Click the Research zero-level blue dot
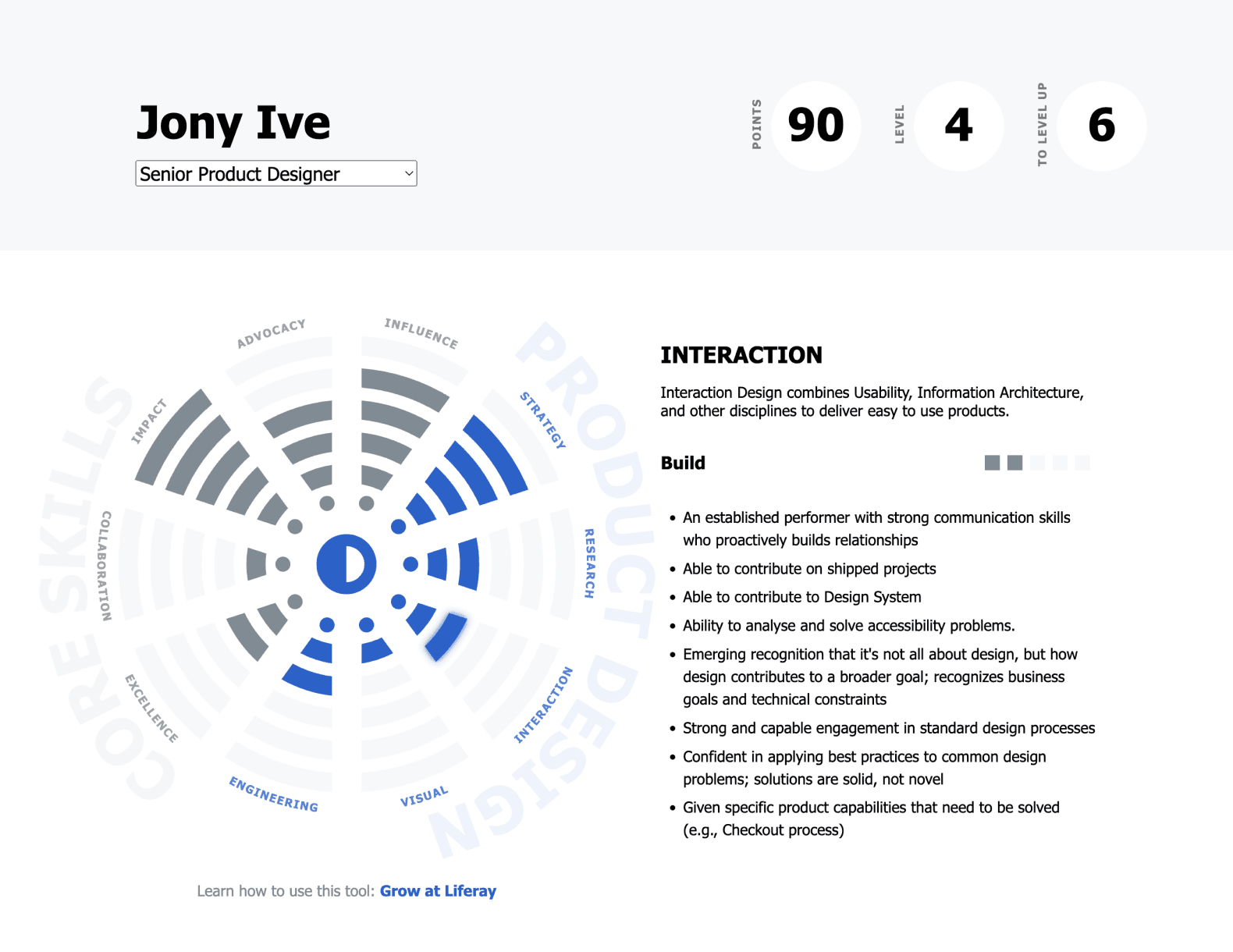This screenshot has width=1233, height=952. pyautogui.click(x=410, y=564)
